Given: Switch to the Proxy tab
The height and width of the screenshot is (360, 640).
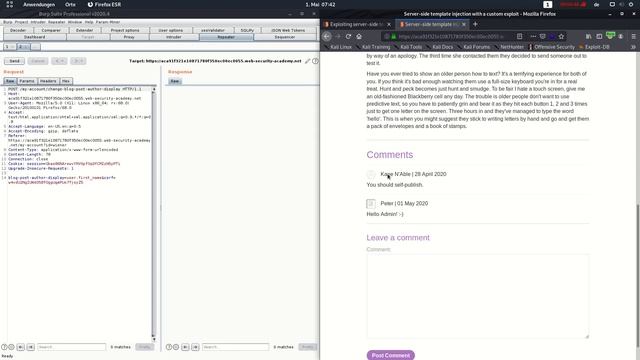Looking at the screenshot, I should [x=129, y=37].
